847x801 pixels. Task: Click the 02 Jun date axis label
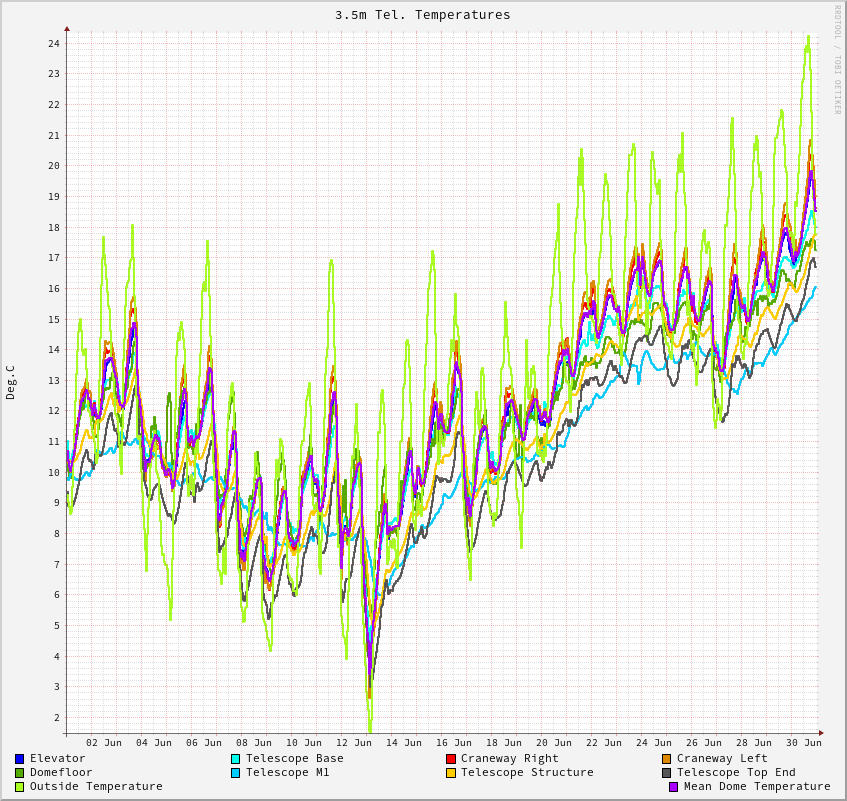(104, 743)
